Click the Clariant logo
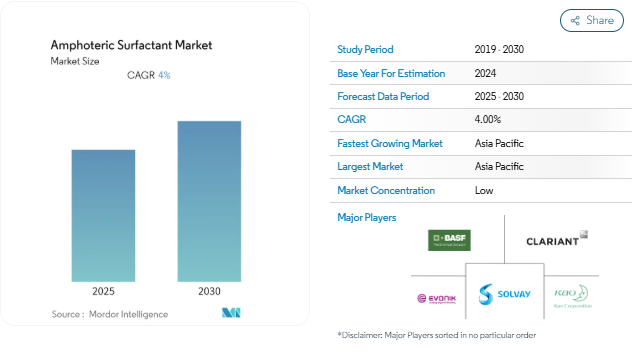Viewport: 634px width, 361px height. click(557, 239)
